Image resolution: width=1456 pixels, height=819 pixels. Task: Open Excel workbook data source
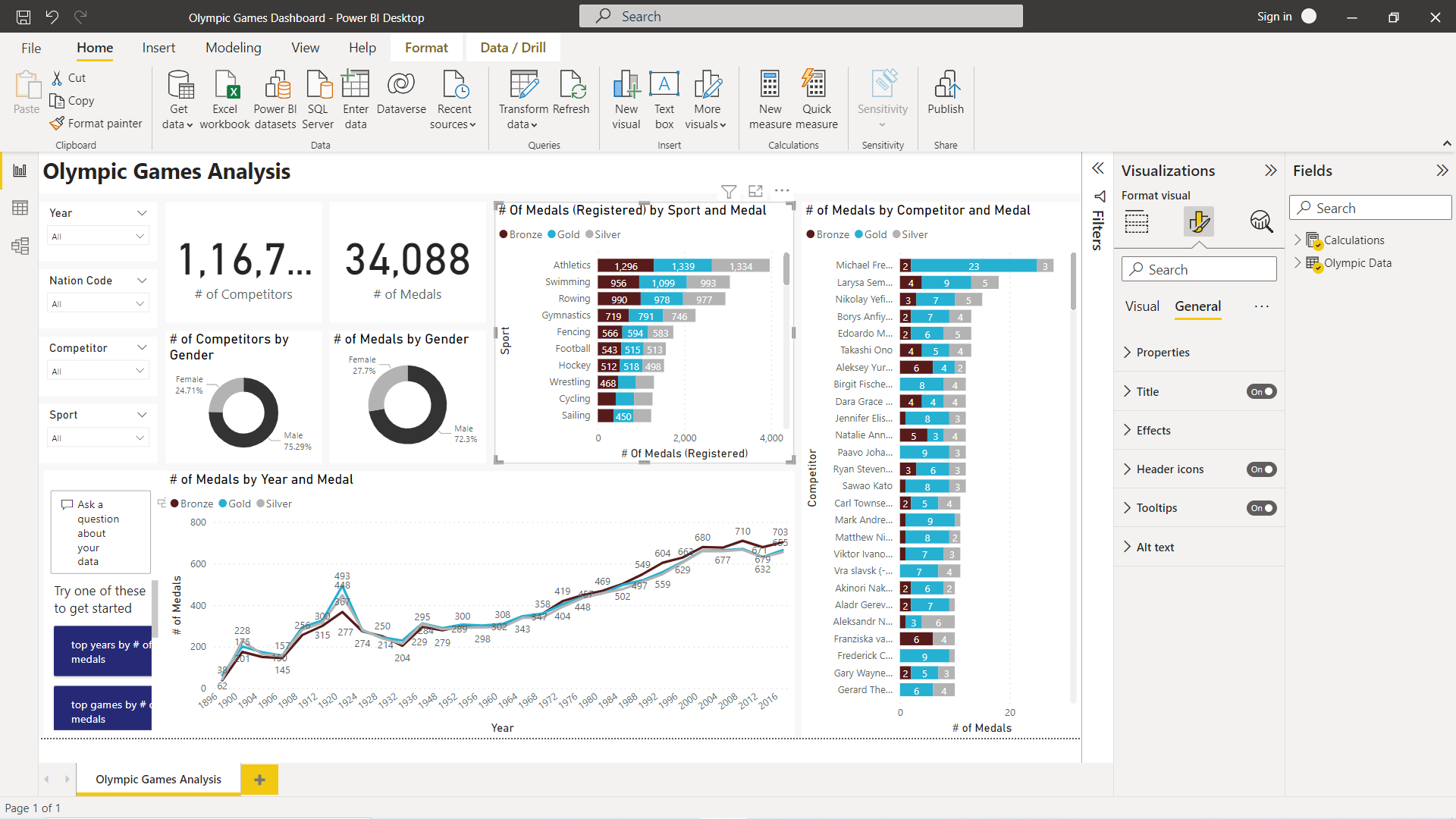pos(225,86)
